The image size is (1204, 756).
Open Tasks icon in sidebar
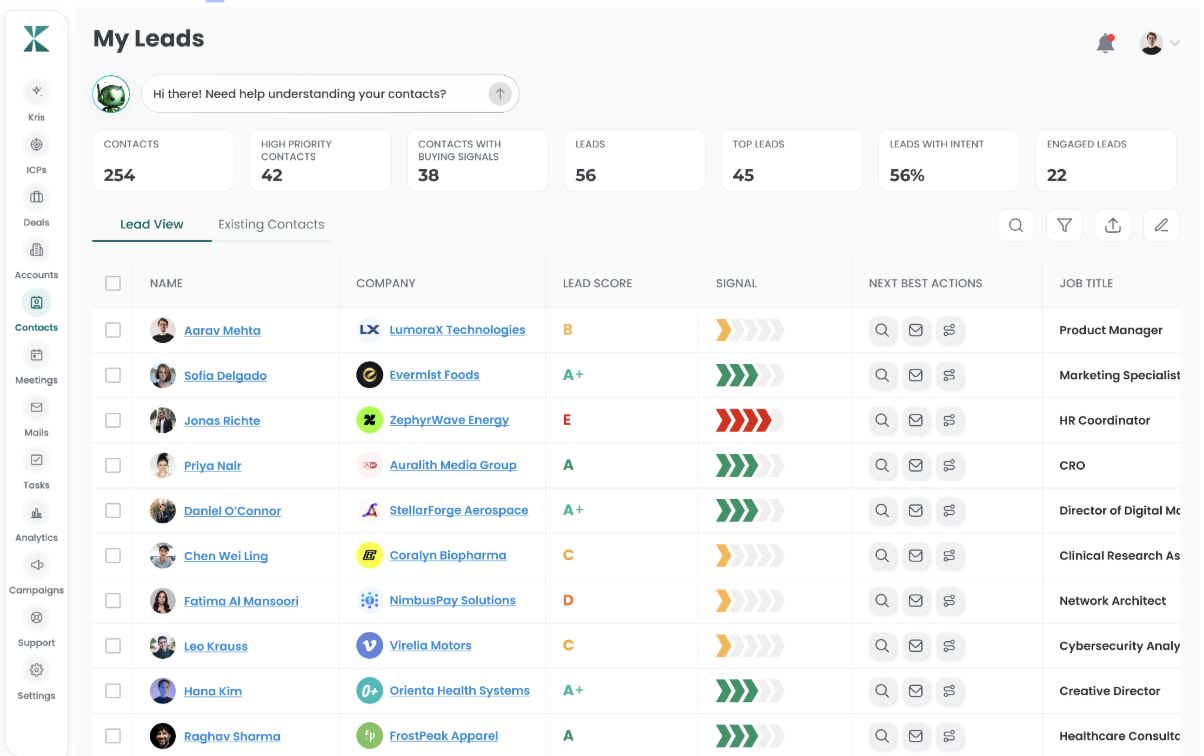point(37,460)
